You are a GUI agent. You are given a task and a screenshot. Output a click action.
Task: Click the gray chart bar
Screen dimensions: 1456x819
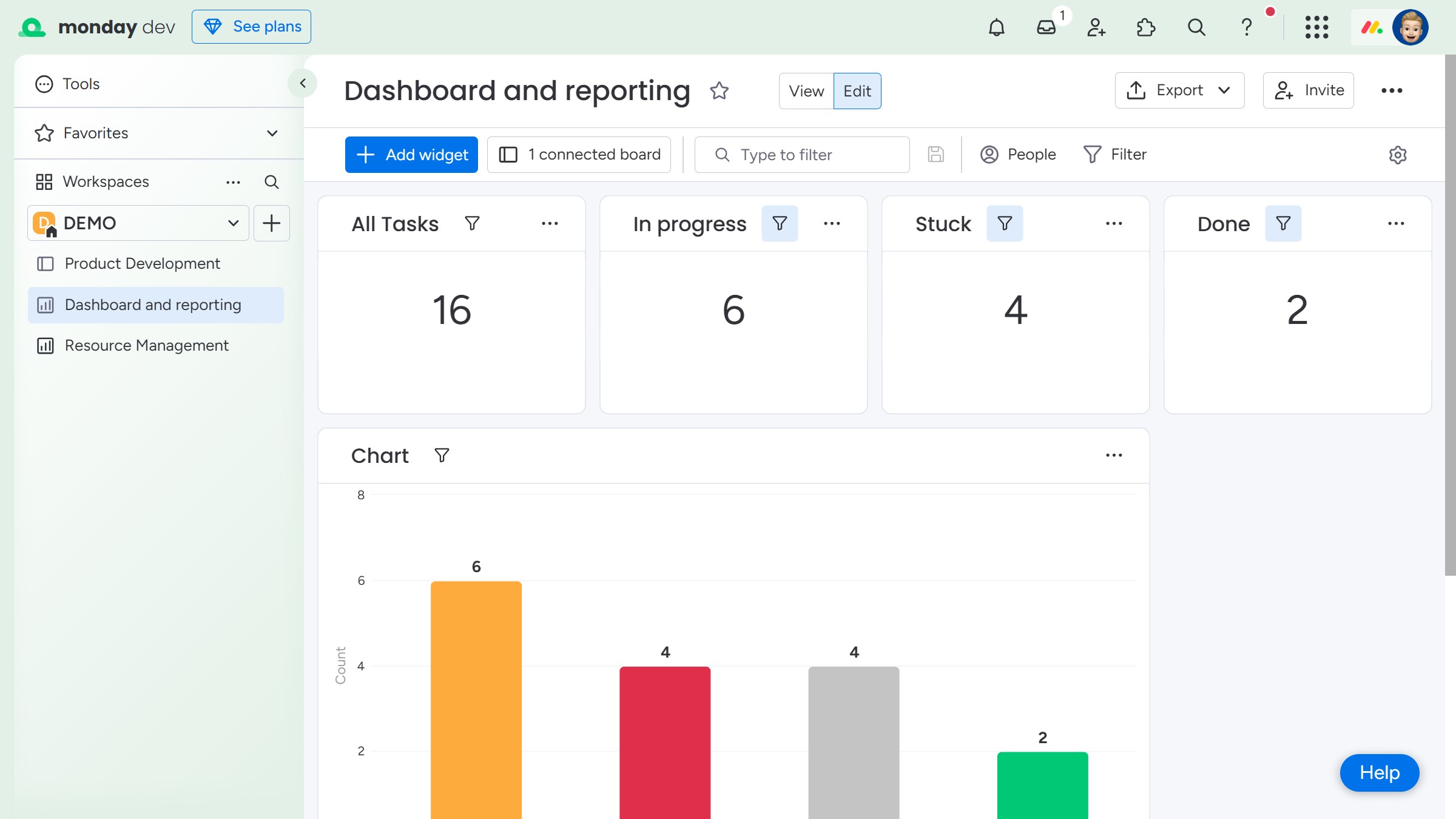click(x=854, y=743)
